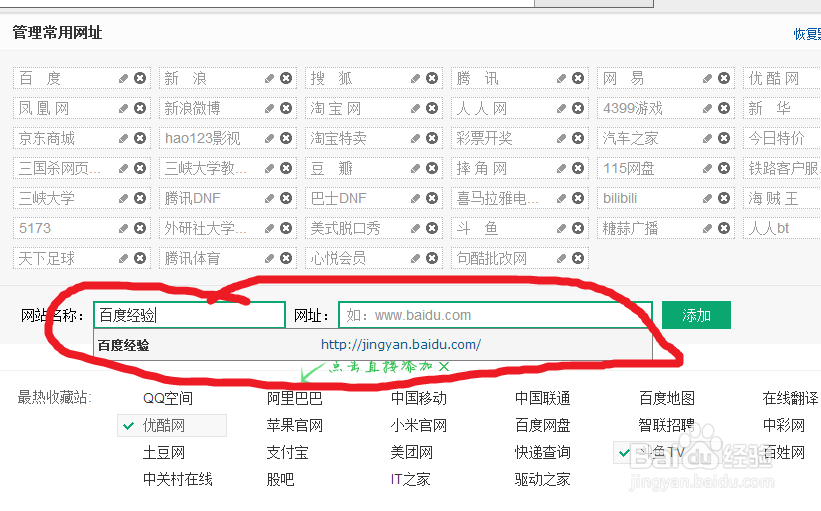821x511 pixels.
Task: Add QQ空间 from hot sites
Action: [x=168, y=398]
